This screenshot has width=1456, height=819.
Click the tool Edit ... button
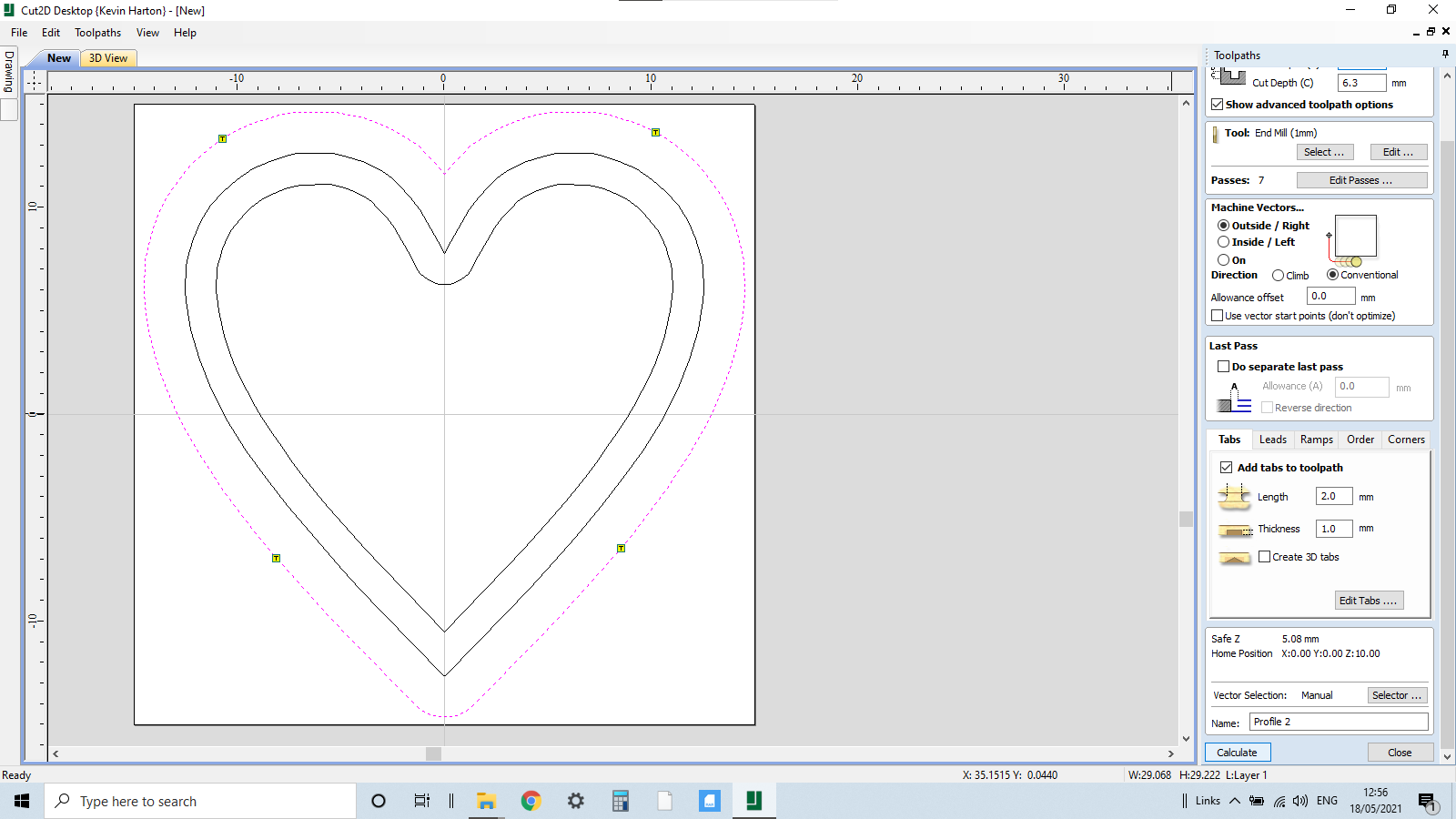tap(1399, 152)
